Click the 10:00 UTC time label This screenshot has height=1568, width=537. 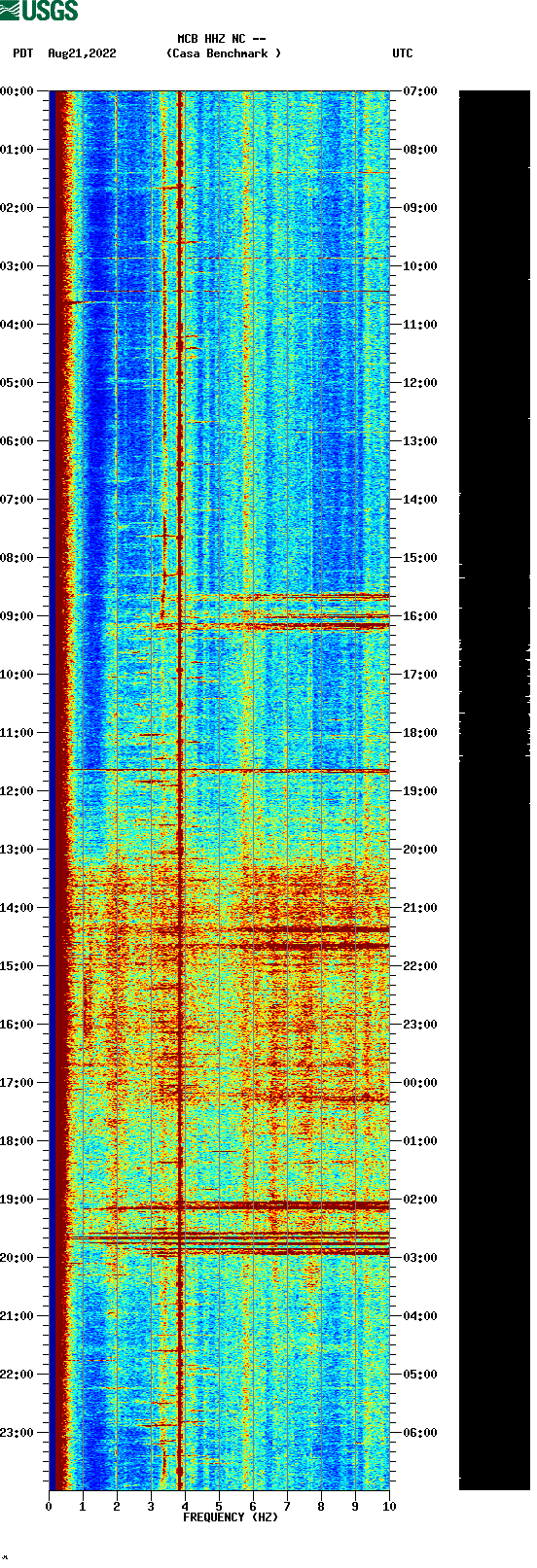click(420, 266)
